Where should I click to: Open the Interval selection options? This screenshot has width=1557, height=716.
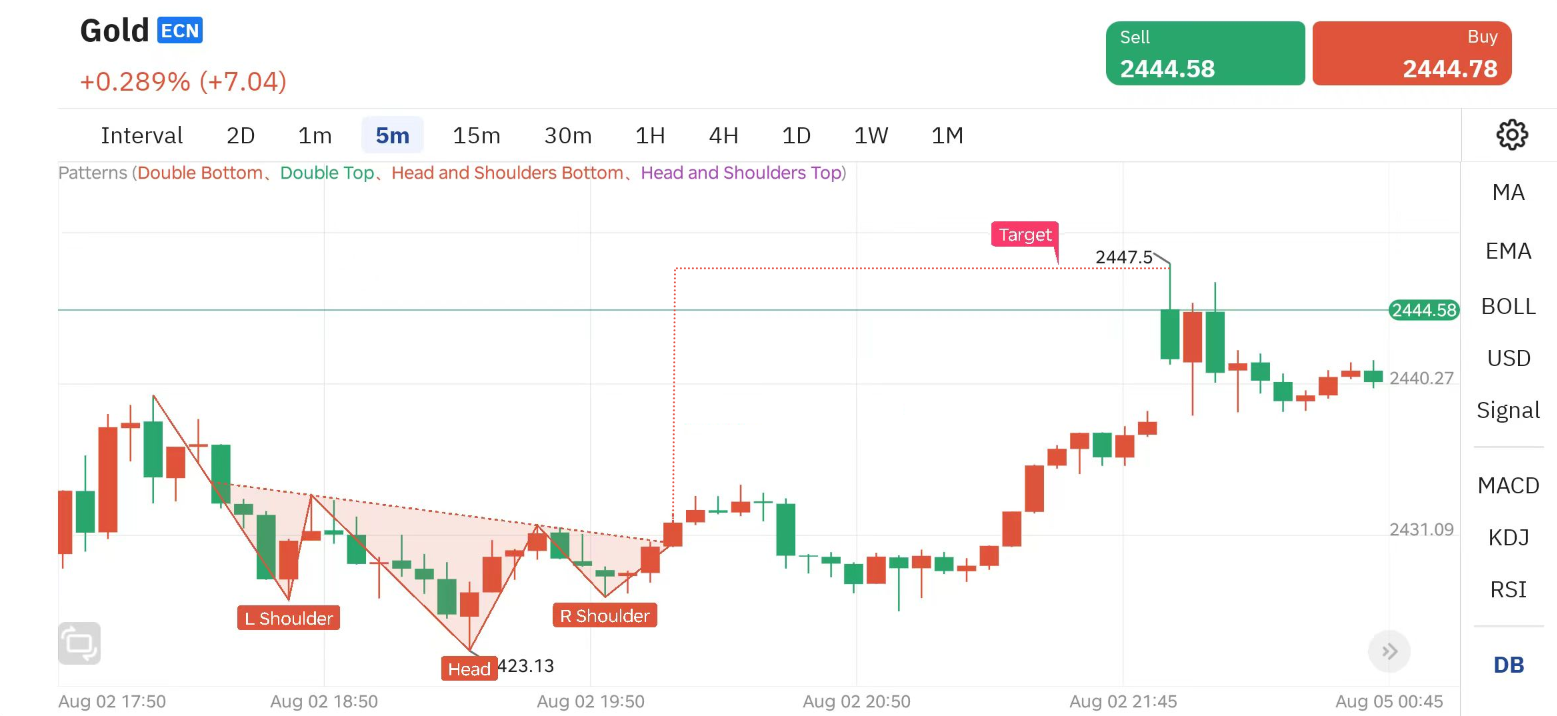pos(141,135)
